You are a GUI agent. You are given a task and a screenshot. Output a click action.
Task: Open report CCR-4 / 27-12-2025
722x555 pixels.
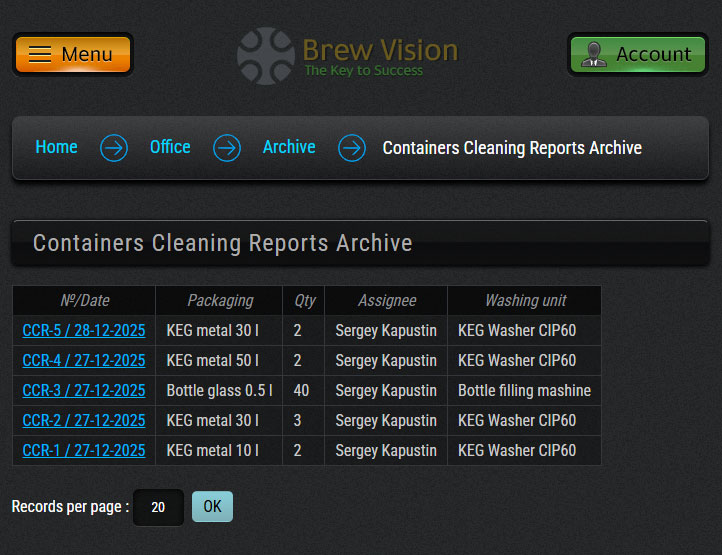click(x=84, y=360)
